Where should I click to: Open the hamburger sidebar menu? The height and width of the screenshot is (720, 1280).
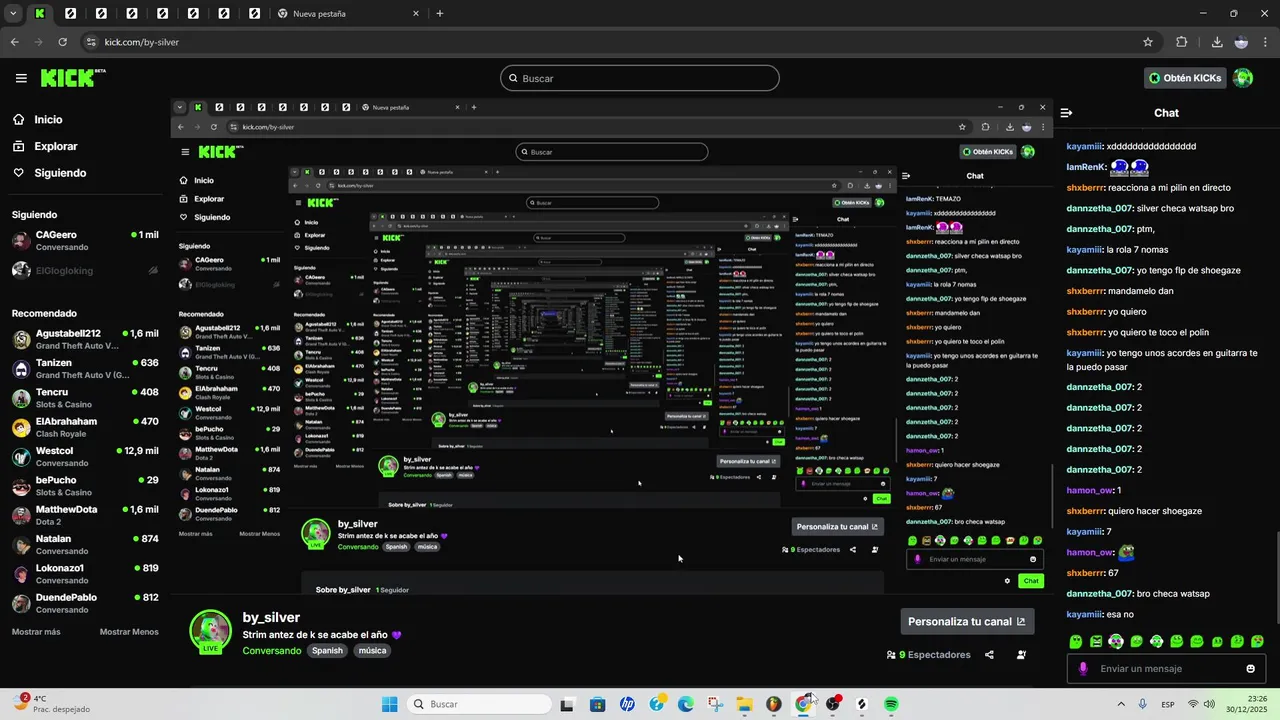[21, 78]
